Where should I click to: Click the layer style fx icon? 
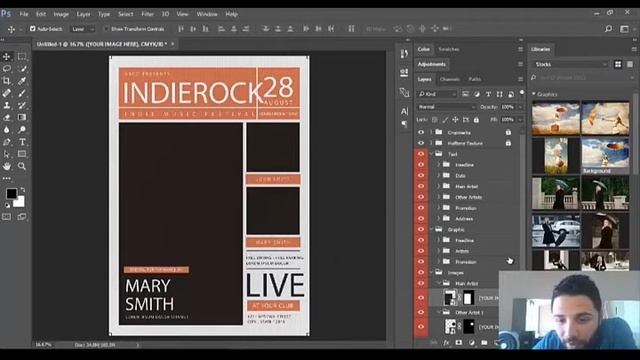(446, 343)
